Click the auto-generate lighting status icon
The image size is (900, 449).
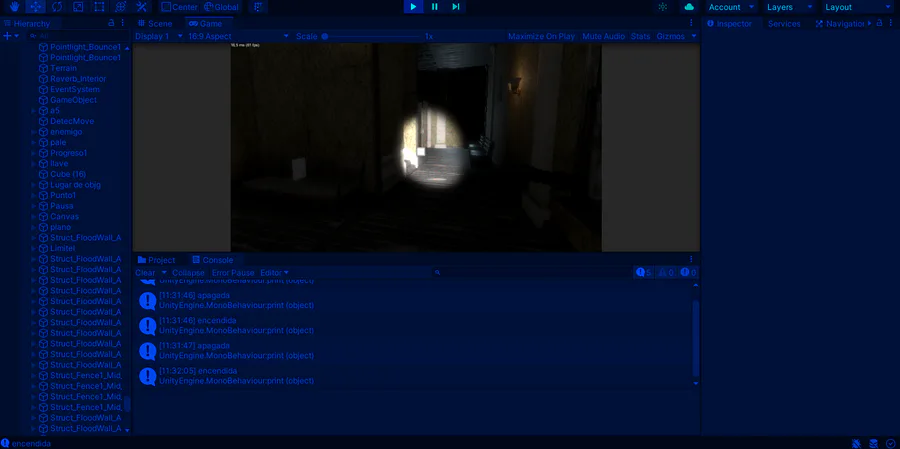(x=856, y=443)
